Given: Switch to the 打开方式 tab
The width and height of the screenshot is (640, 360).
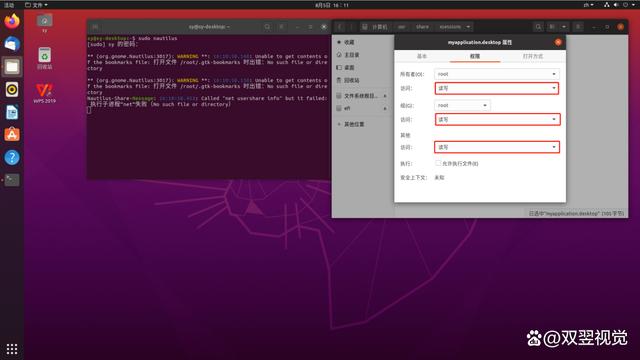Looking at the screenshot, I should [x=533, y=56].
